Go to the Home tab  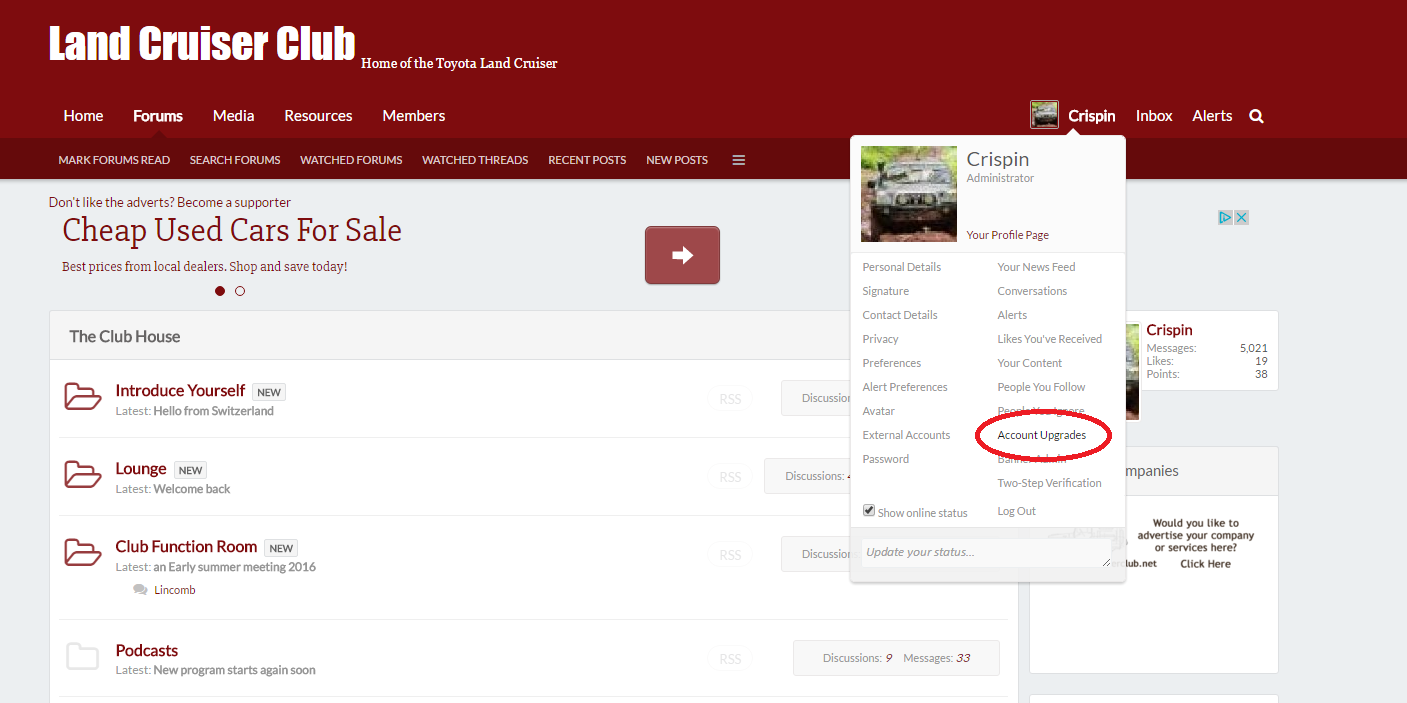[x=83, y=116]
